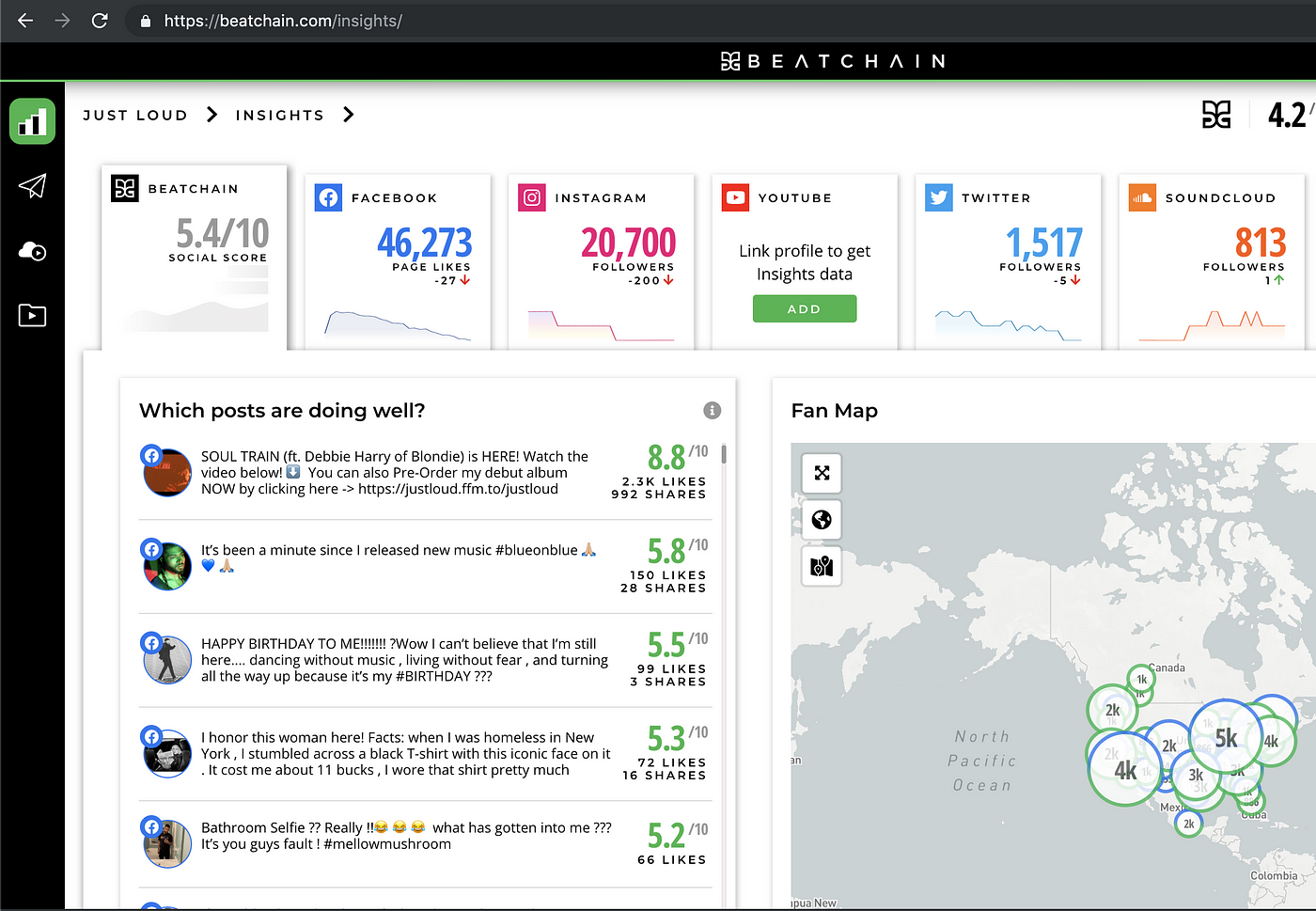
Task: Click the Fan Map heading
Action: 835,411
